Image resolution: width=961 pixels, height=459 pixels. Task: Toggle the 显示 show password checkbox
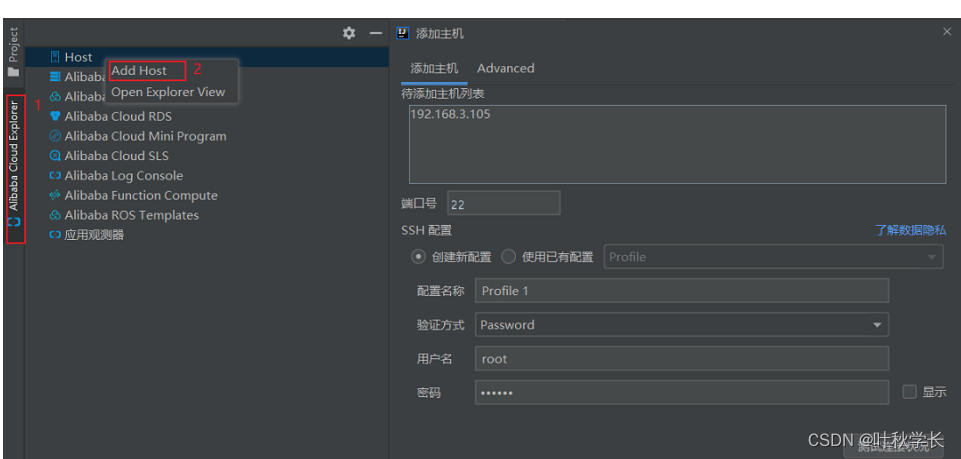tap(910, 392)
